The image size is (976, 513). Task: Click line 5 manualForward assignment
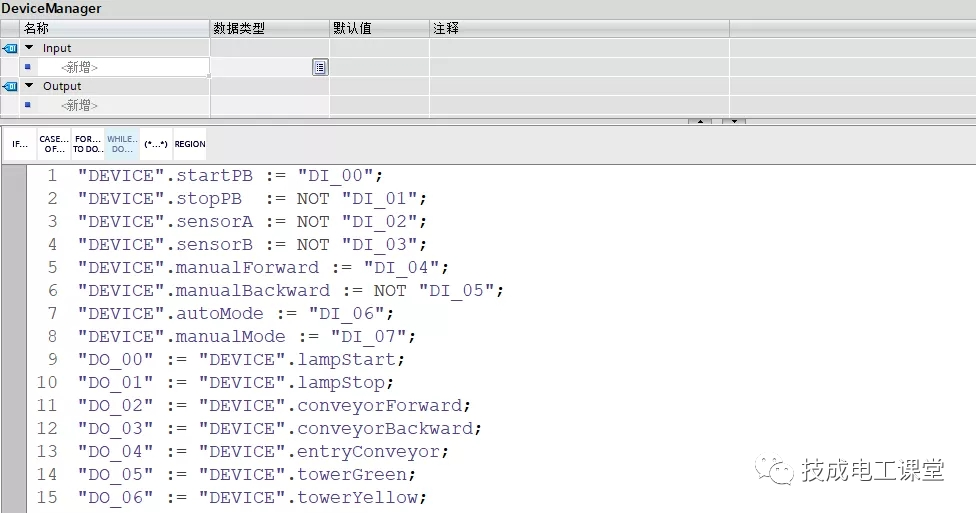(x=263, y=268)
